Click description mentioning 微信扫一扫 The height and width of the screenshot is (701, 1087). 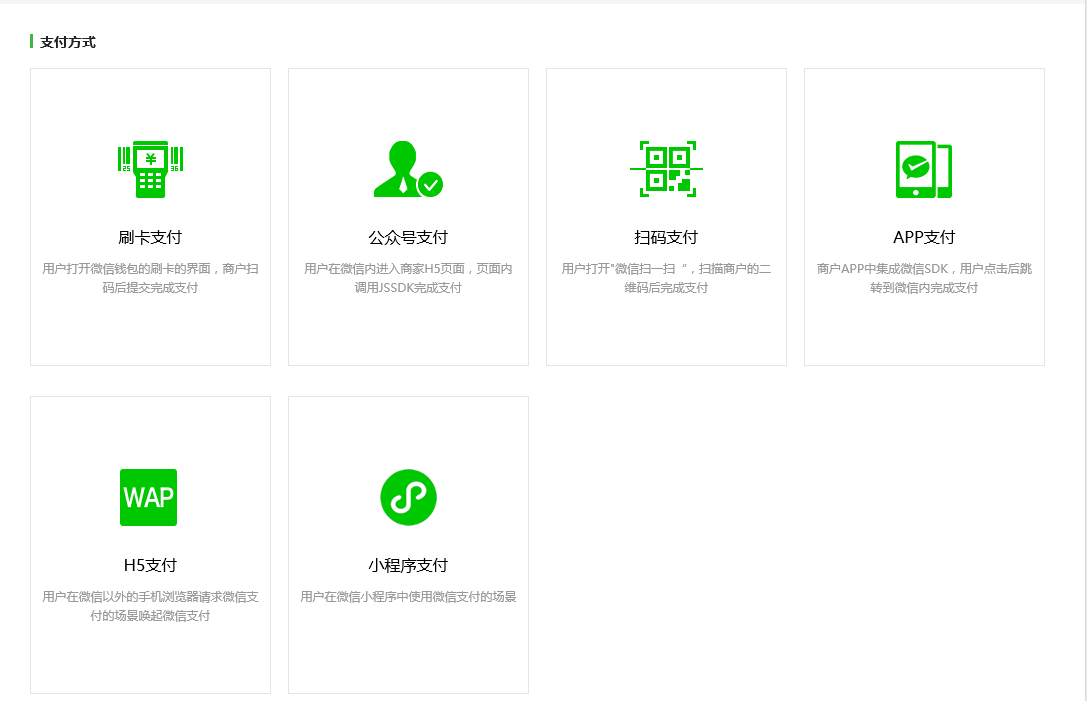point(666,278)
